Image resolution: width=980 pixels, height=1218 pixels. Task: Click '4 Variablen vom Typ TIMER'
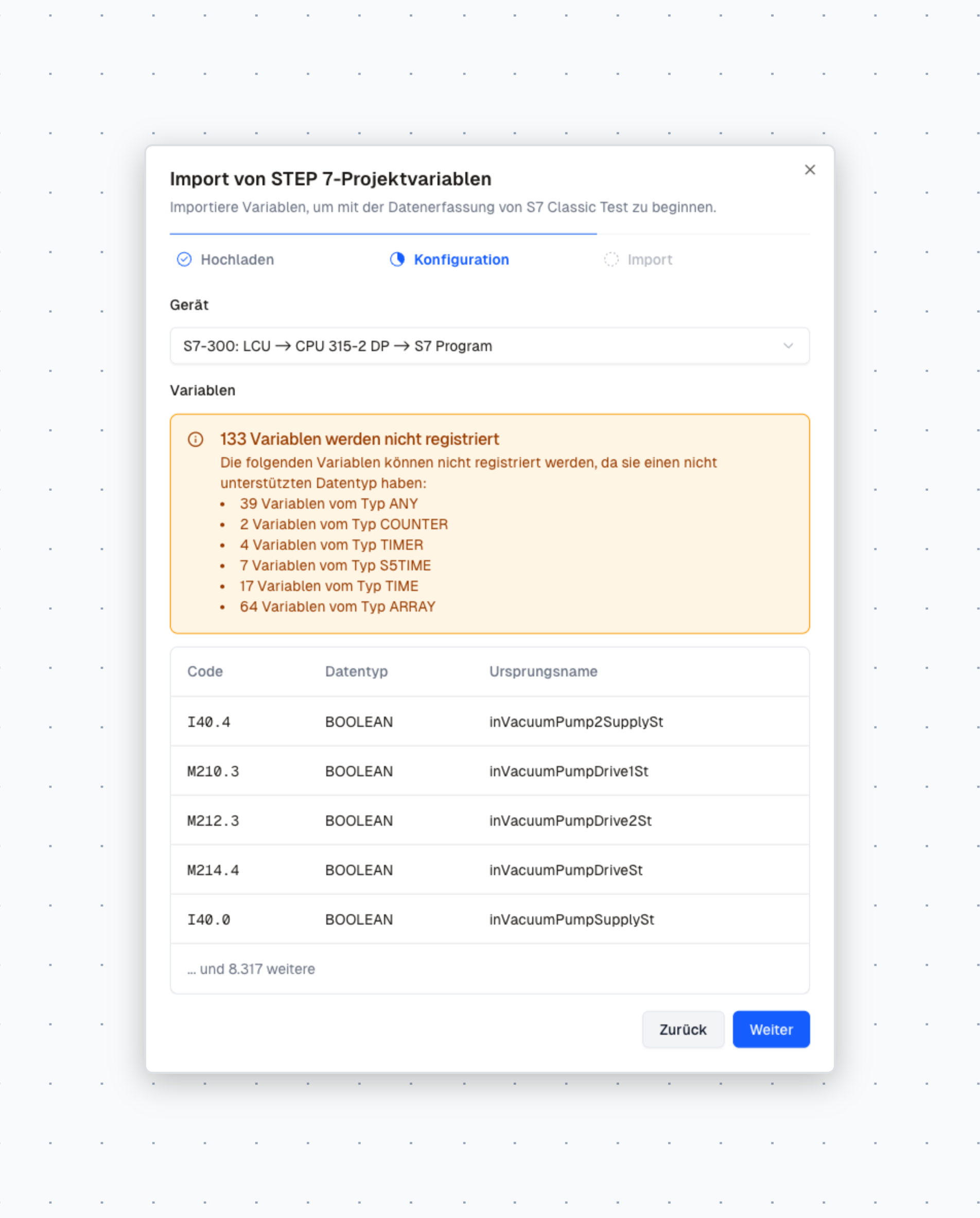coord(331,545)
